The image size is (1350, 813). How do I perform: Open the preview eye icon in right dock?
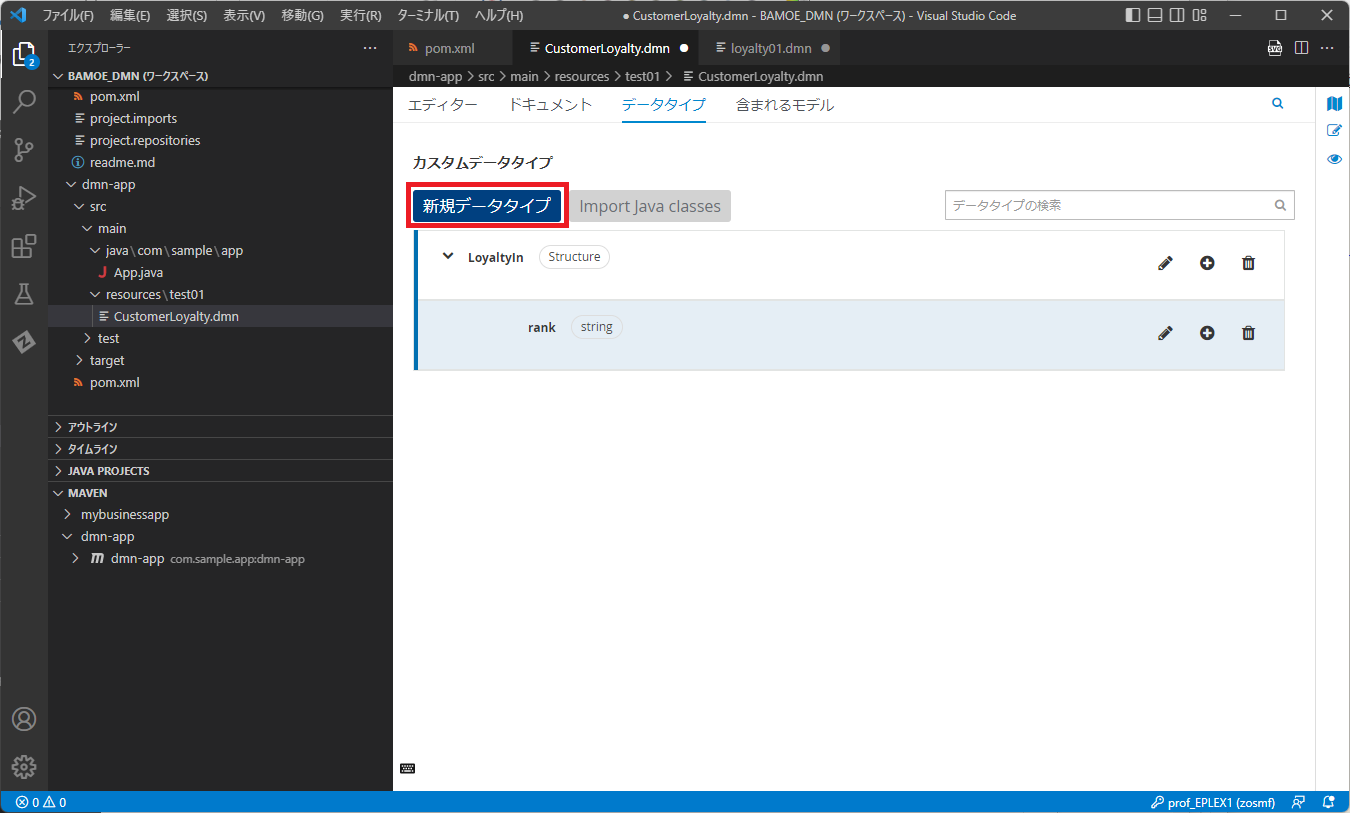pos(1334,159)
